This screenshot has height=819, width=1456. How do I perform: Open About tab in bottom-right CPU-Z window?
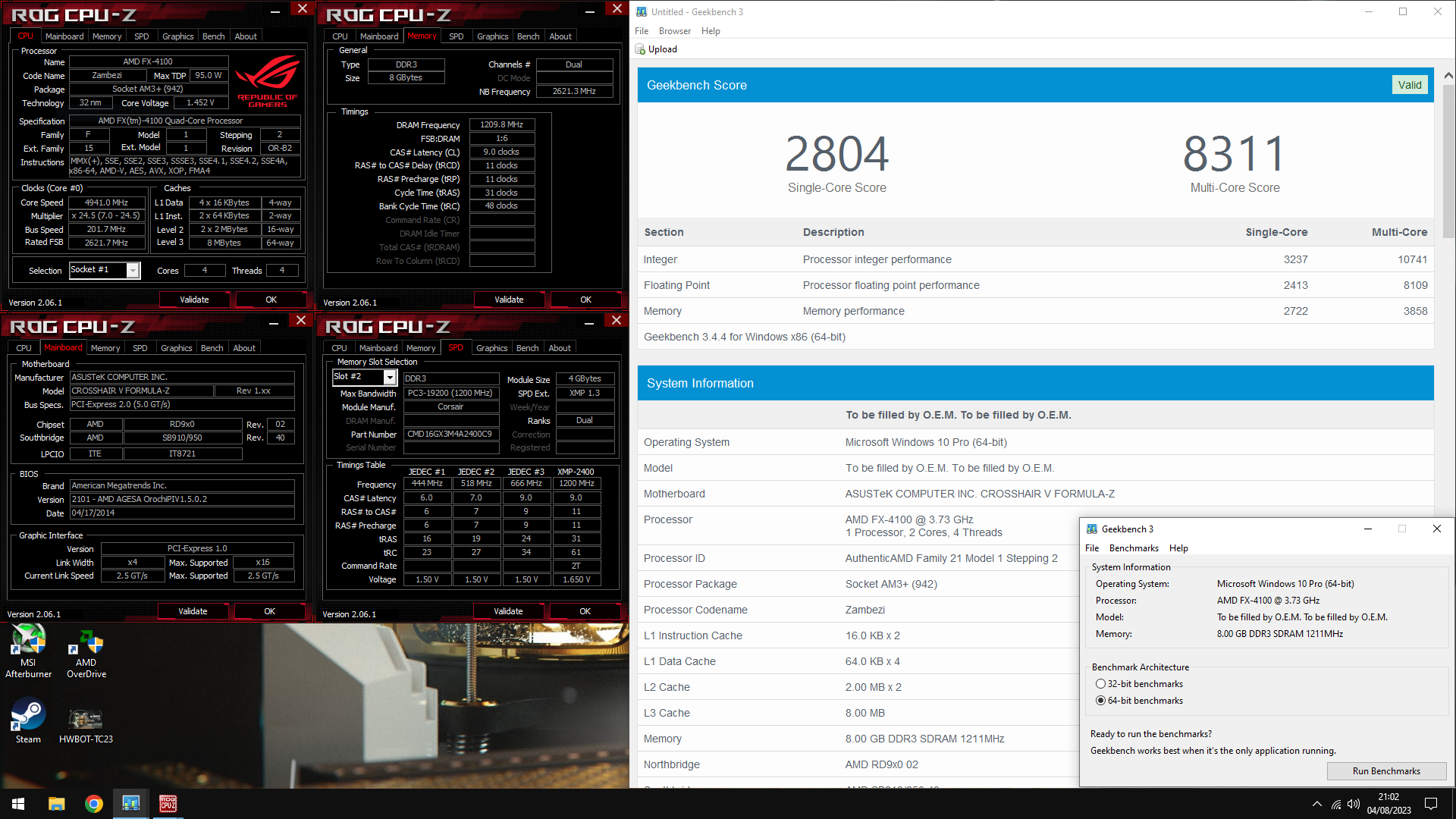pyautogui.click(x=560, y=348)
